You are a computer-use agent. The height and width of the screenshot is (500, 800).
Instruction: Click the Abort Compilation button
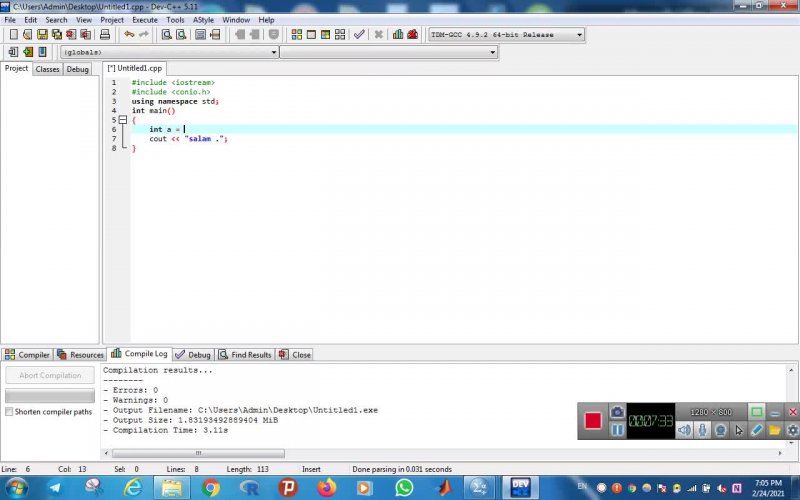tap(50, 376)
